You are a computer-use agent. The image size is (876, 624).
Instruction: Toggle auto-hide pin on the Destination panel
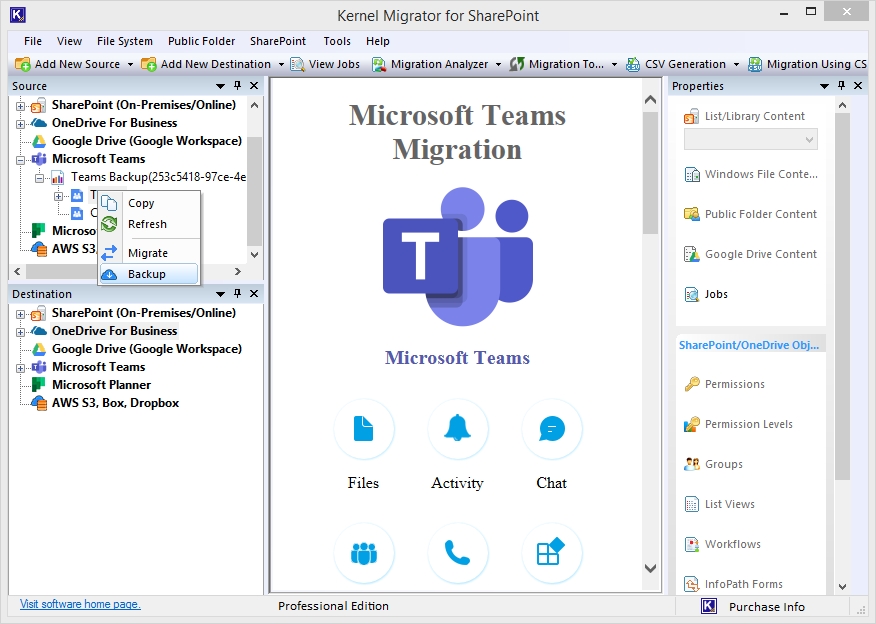pyautogui.click(x=237, y=294)
